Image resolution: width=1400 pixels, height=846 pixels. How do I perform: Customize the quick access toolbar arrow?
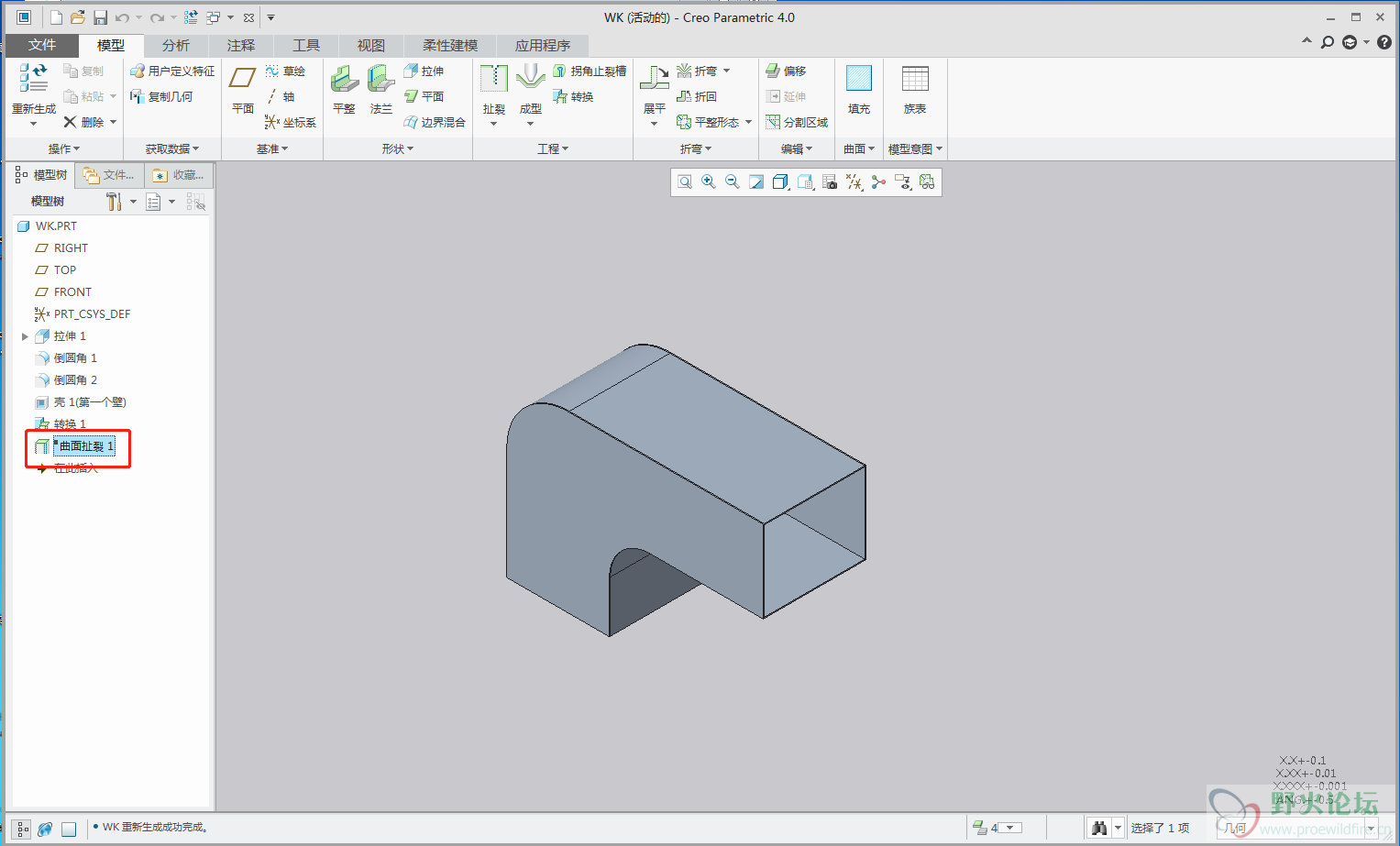point(271,17)
